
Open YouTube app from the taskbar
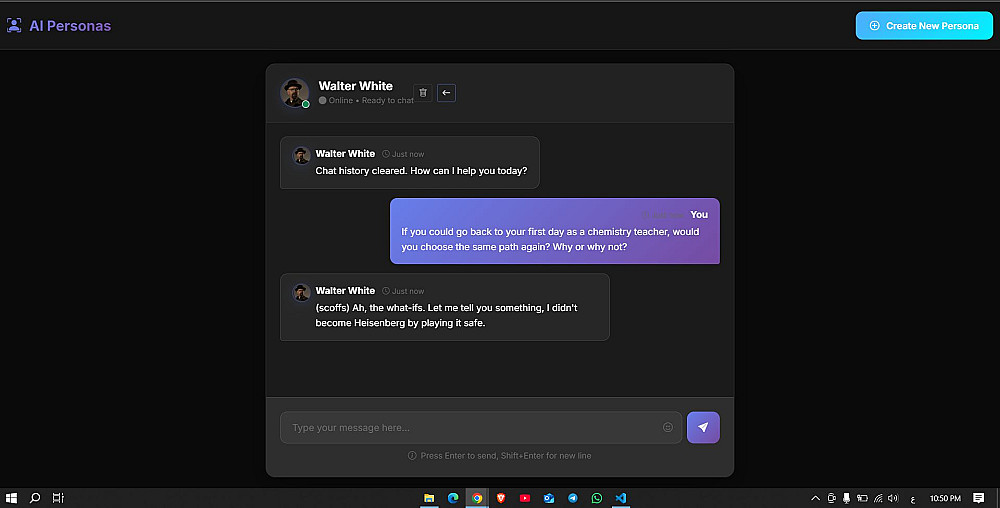[x=525, y=498]
